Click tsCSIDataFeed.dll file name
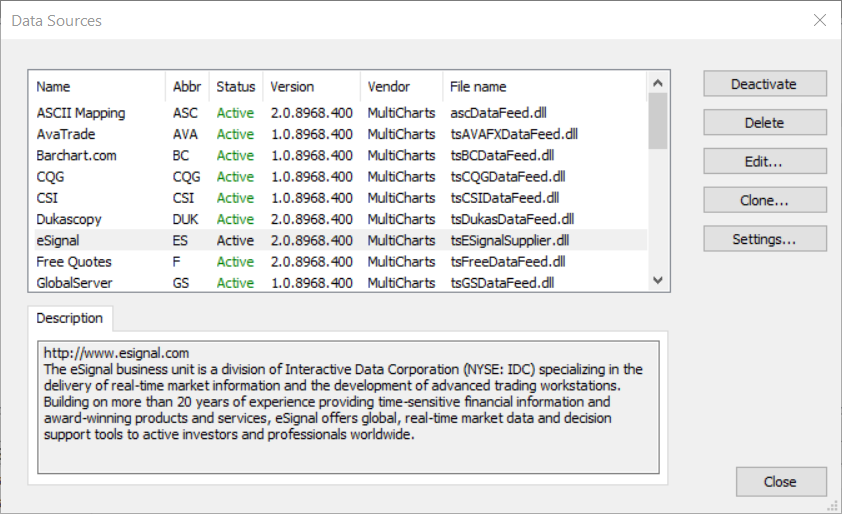The width and height of the screenshot is (842, 514). pos(505,198)
